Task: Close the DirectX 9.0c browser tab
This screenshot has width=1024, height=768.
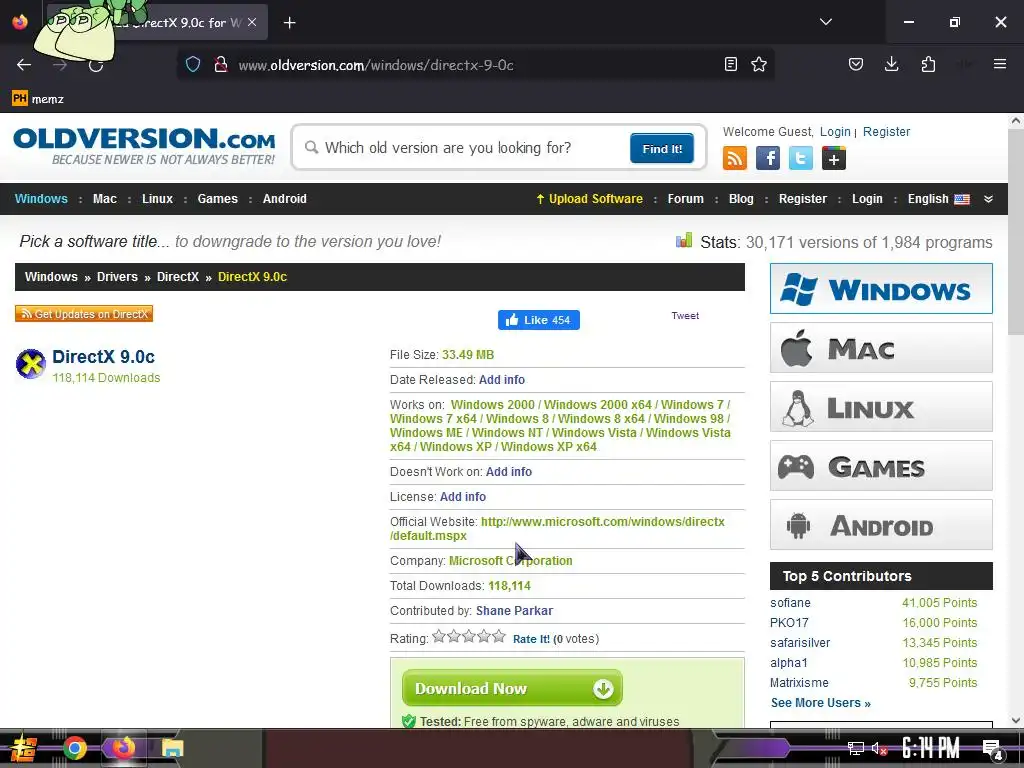Action: pyautogui.click(x=252, y=22)
